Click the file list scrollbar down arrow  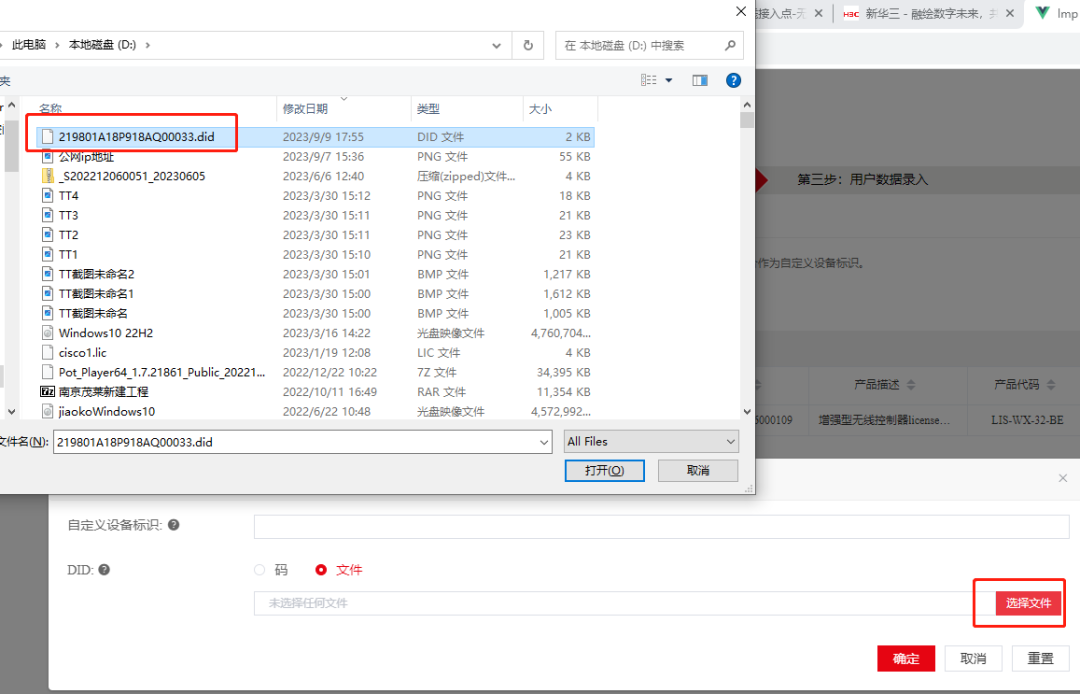pos(747,412)
